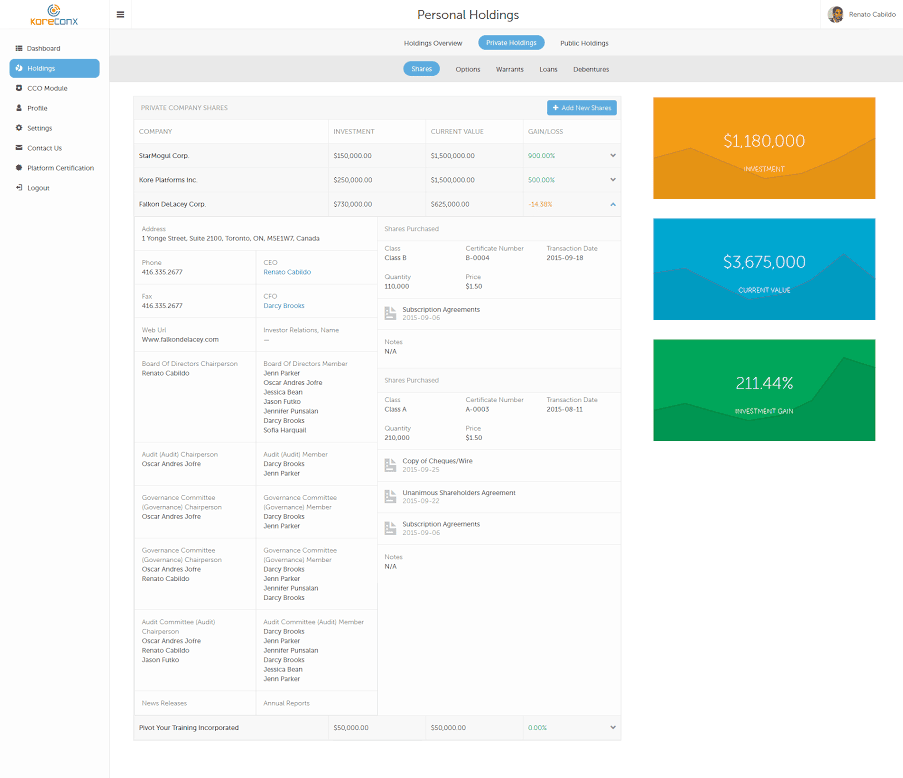Expand Pivot Your Training Incorporated row
The height and width of the screenshot is (778, 903).
click(x=613, y=728)
